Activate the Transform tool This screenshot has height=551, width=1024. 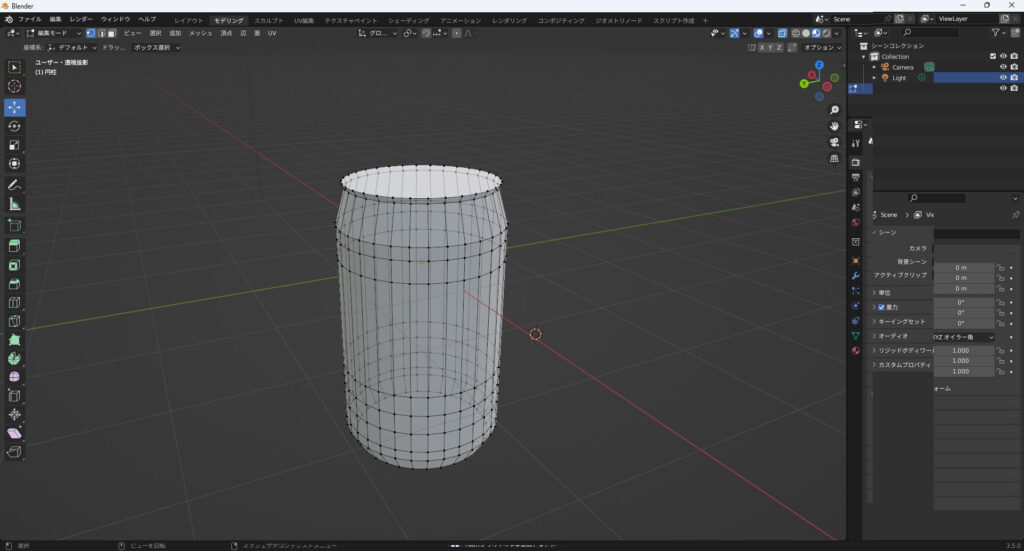(x=14, y=164)
